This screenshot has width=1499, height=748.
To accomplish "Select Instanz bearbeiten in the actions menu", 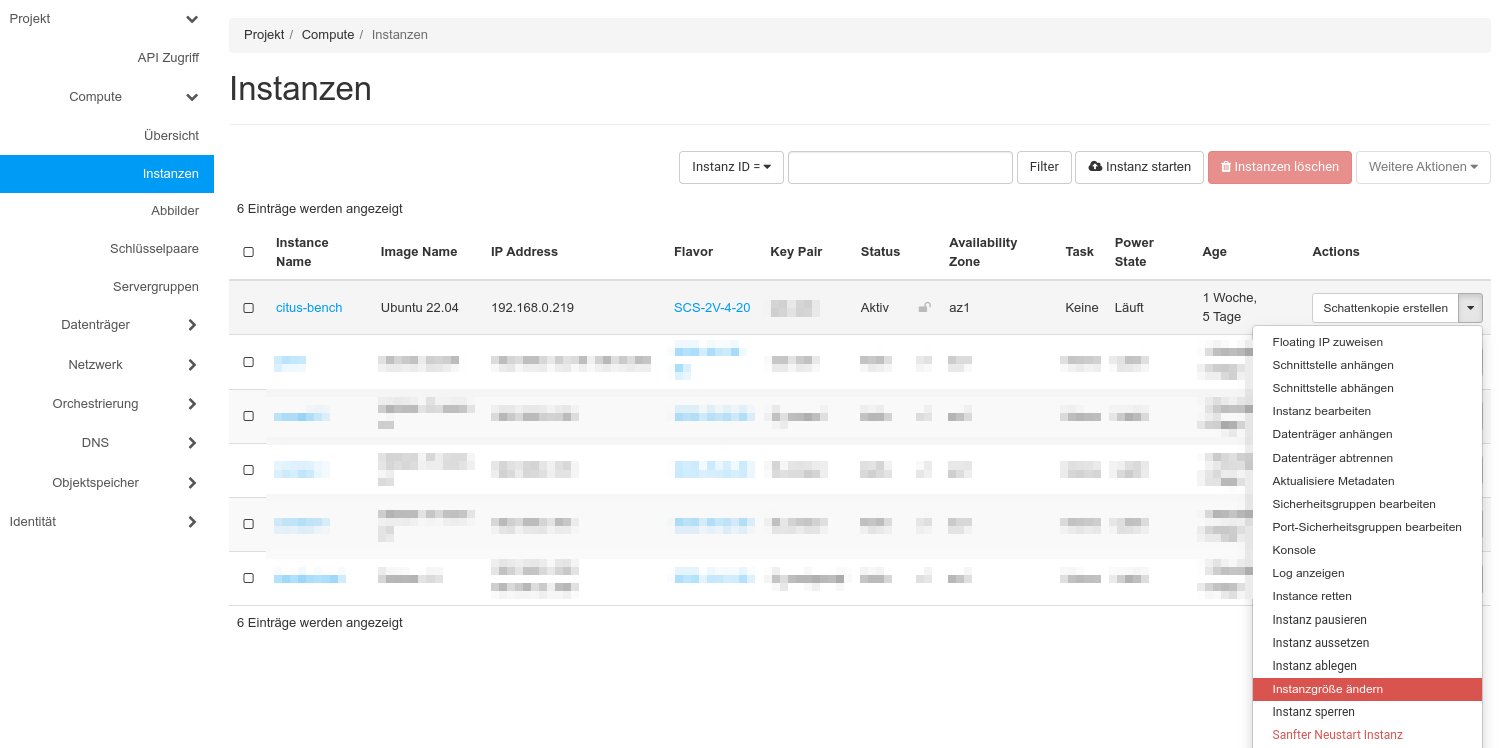I will (x=1367, y=411).
